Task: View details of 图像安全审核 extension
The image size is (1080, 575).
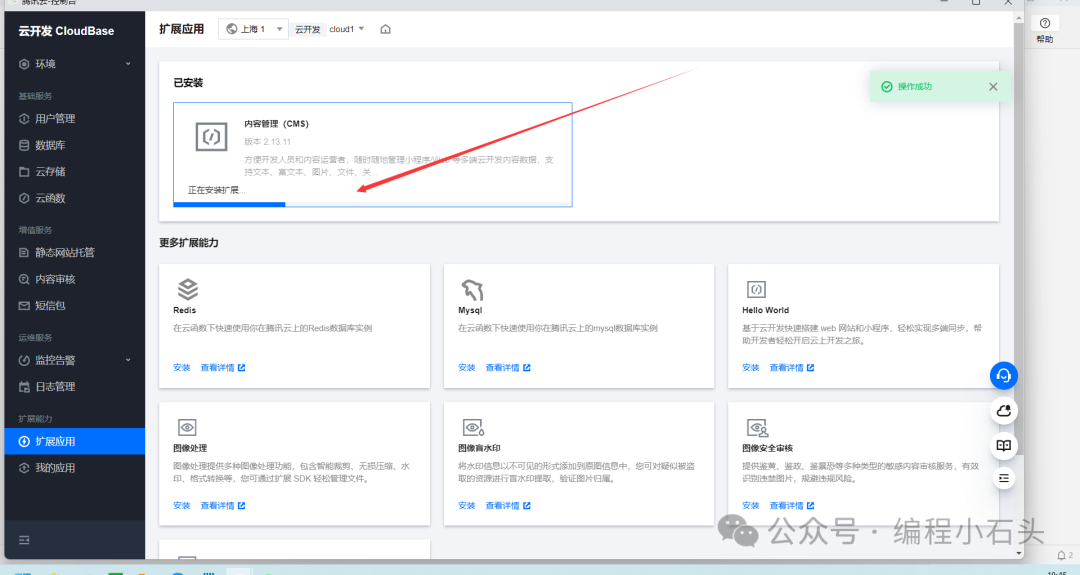Action: tap(791, 505)
